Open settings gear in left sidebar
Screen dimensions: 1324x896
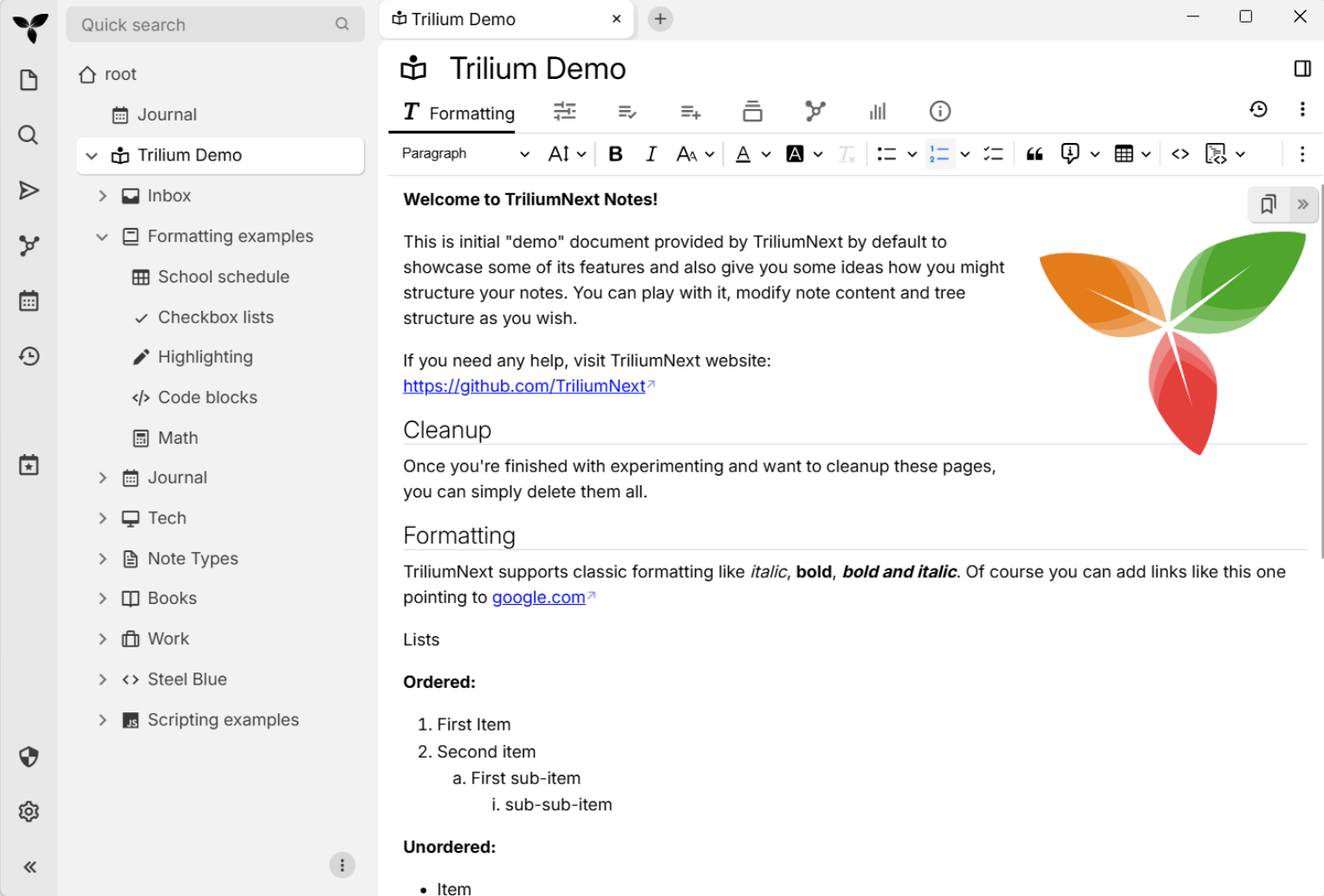(29, 812)
